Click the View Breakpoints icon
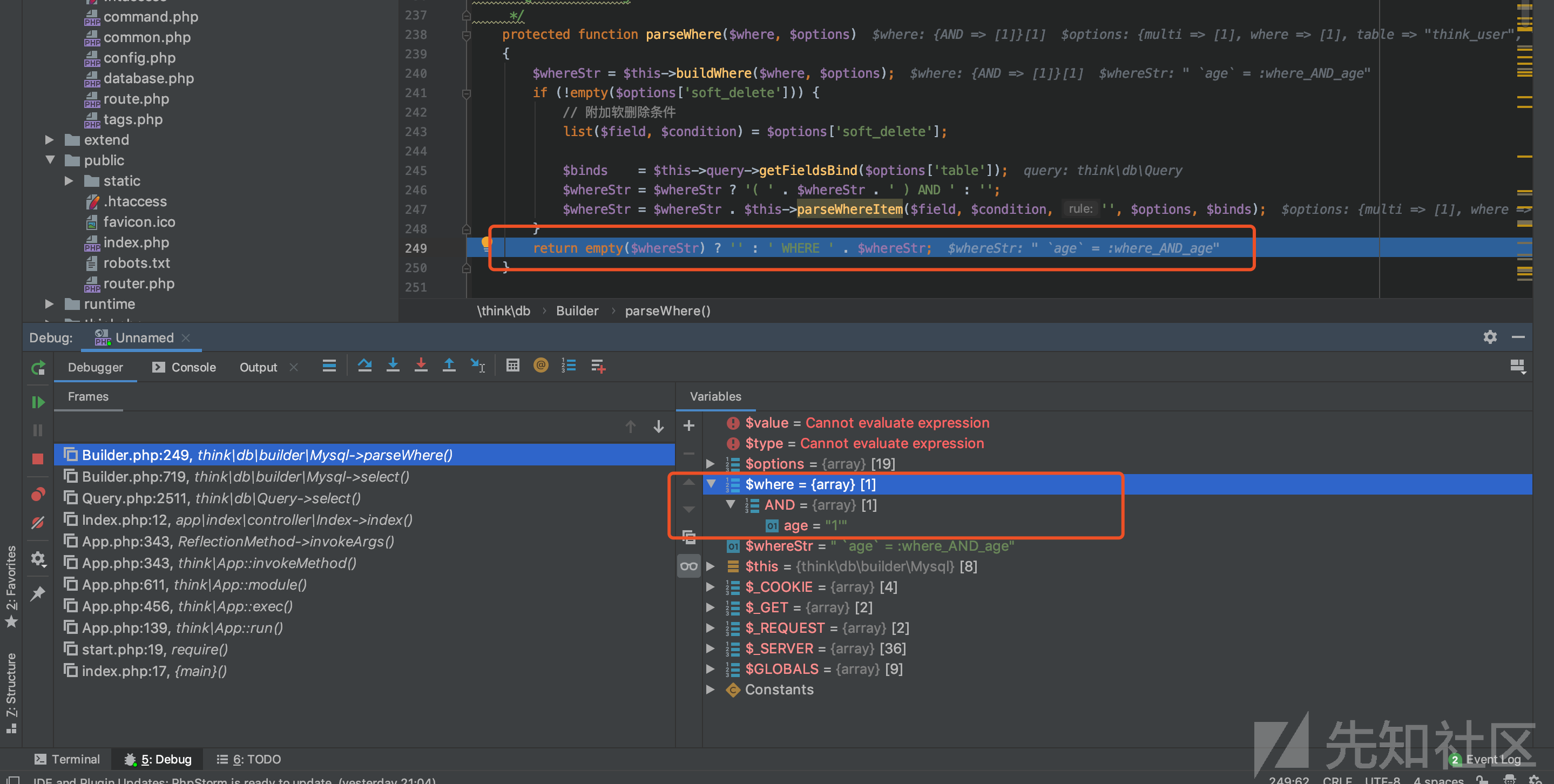This screenshot has width=1554, height=784. tap(38, 495)
